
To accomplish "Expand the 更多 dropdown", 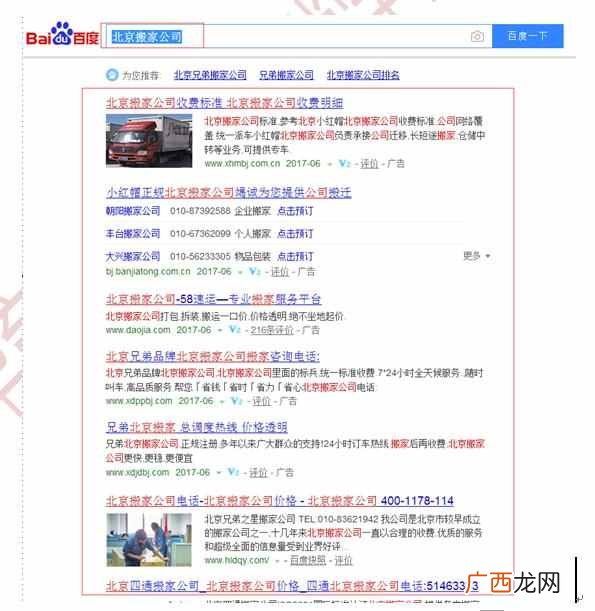I will tap(477, 256).
